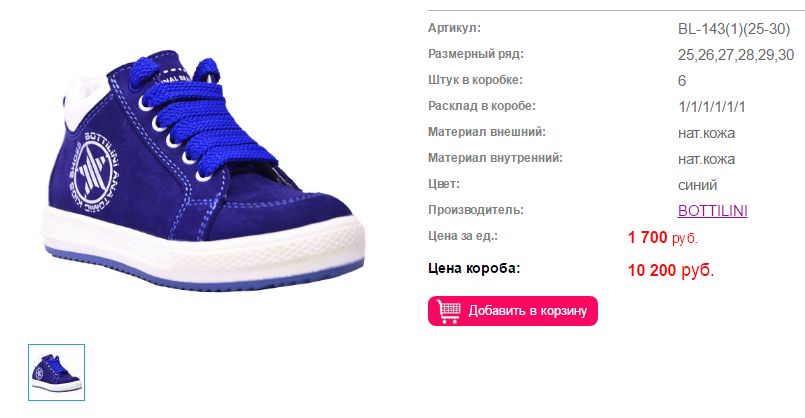Click the large blue sneaker image
This screenshot has height=418, width=805.
tap(203, 172)
